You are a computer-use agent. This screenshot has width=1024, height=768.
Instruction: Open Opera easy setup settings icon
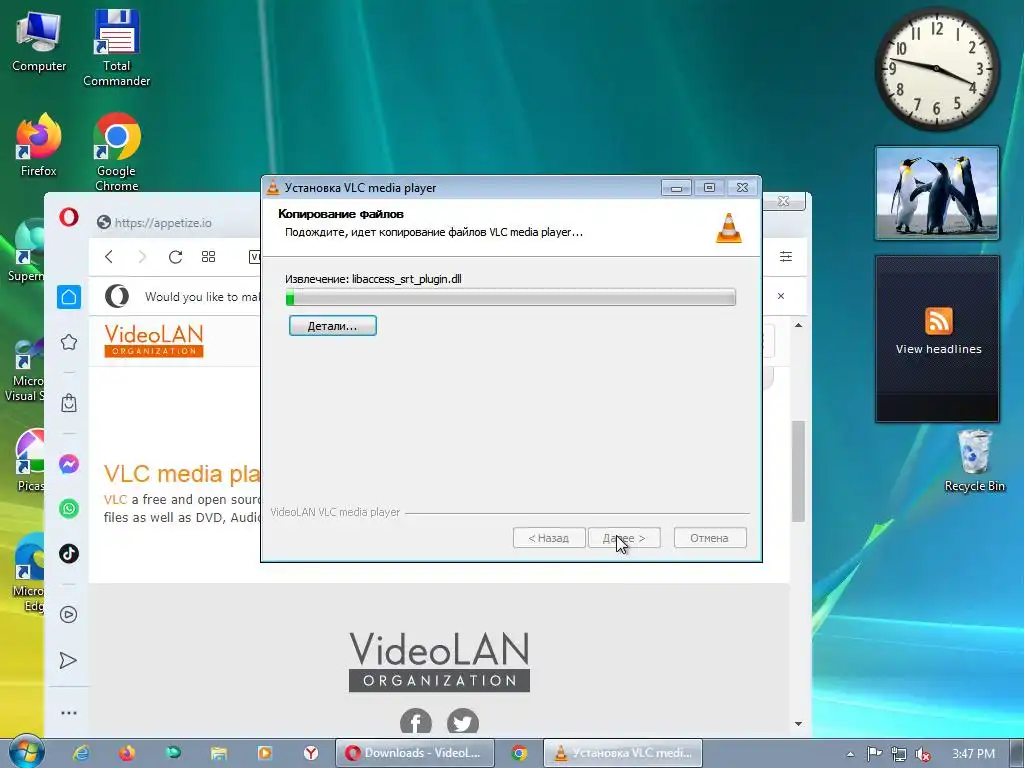pos(786,257)
